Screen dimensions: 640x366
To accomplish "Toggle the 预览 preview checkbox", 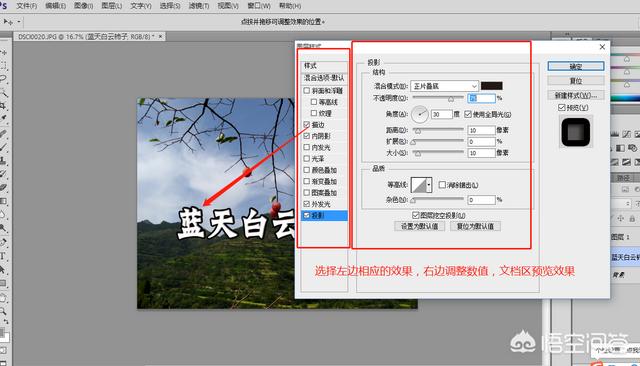I will pyautogui.click(x=561, y=107).
